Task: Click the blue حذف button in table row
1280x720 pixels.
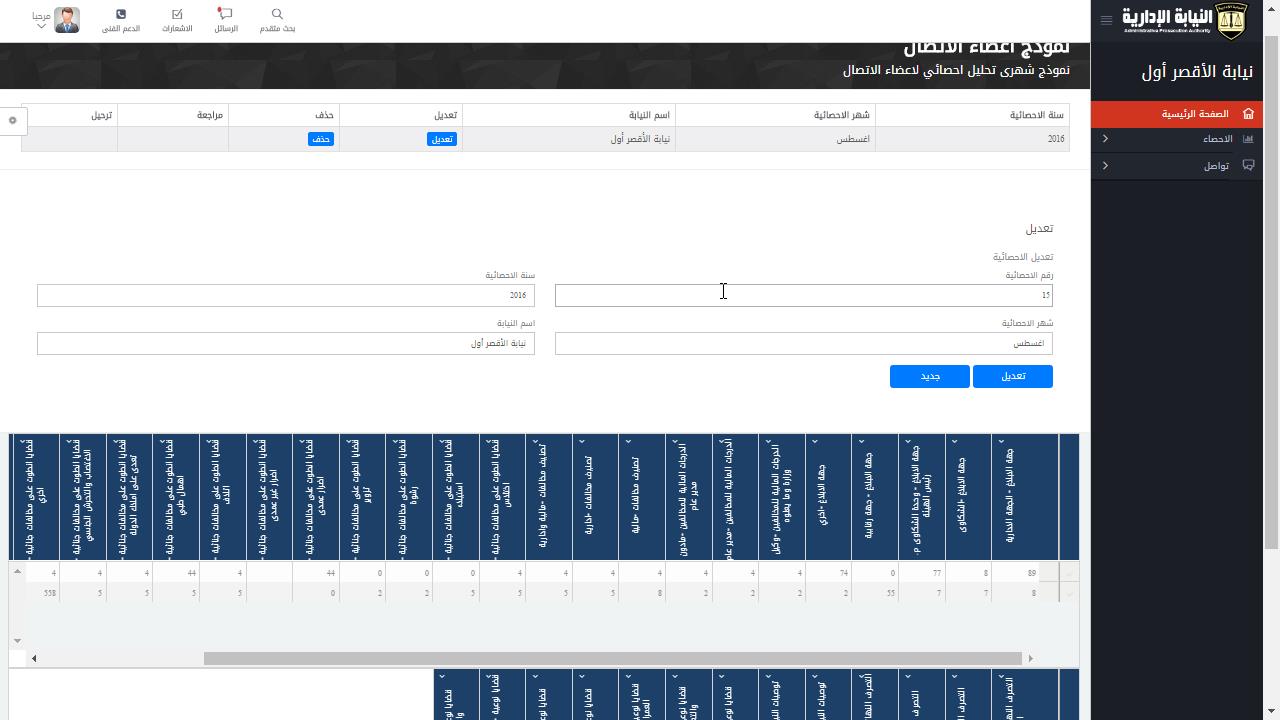Action: 321,139
